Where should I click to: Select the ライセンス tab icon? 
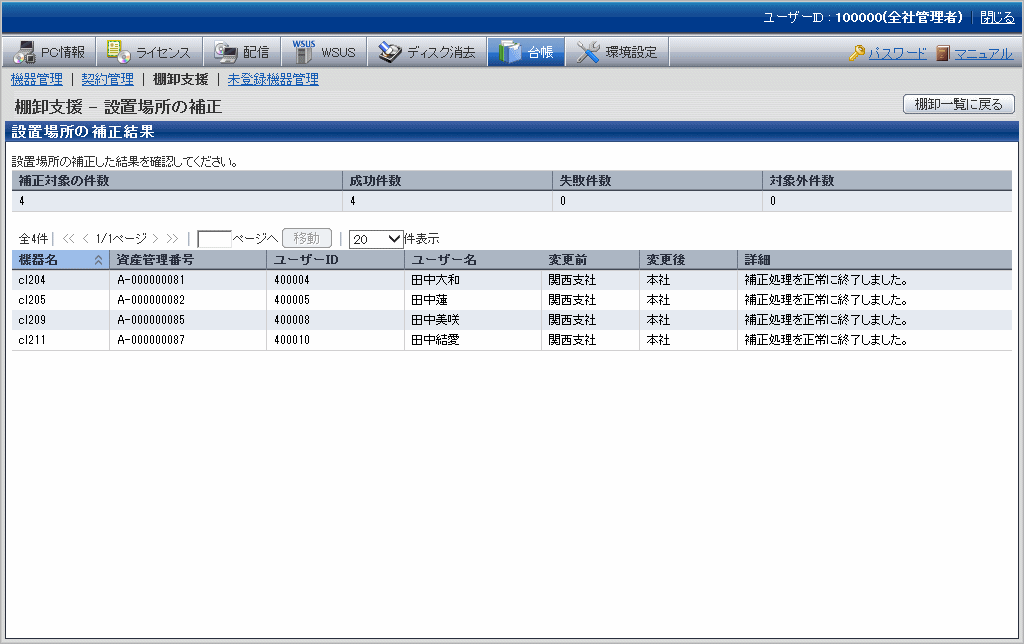[x=118, y=53]
